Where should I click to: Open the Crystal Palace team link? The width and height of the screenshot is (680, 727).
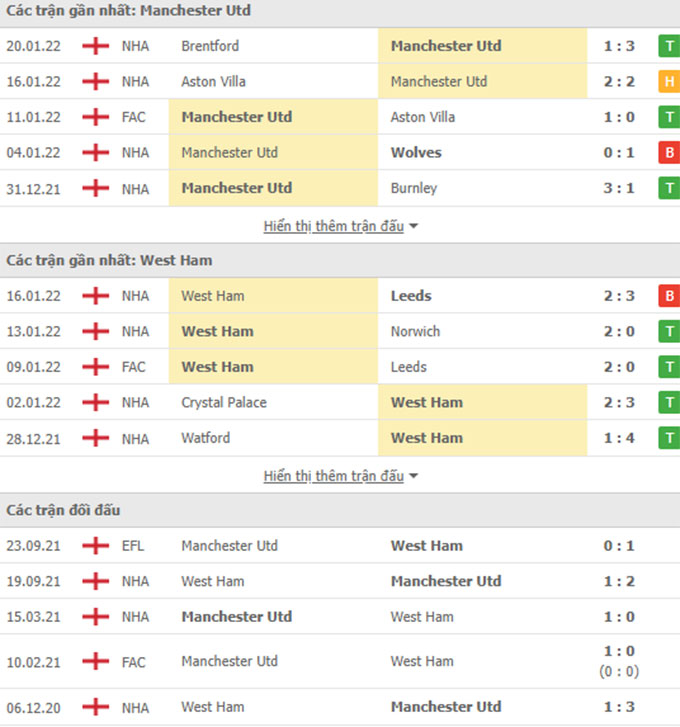222,403
